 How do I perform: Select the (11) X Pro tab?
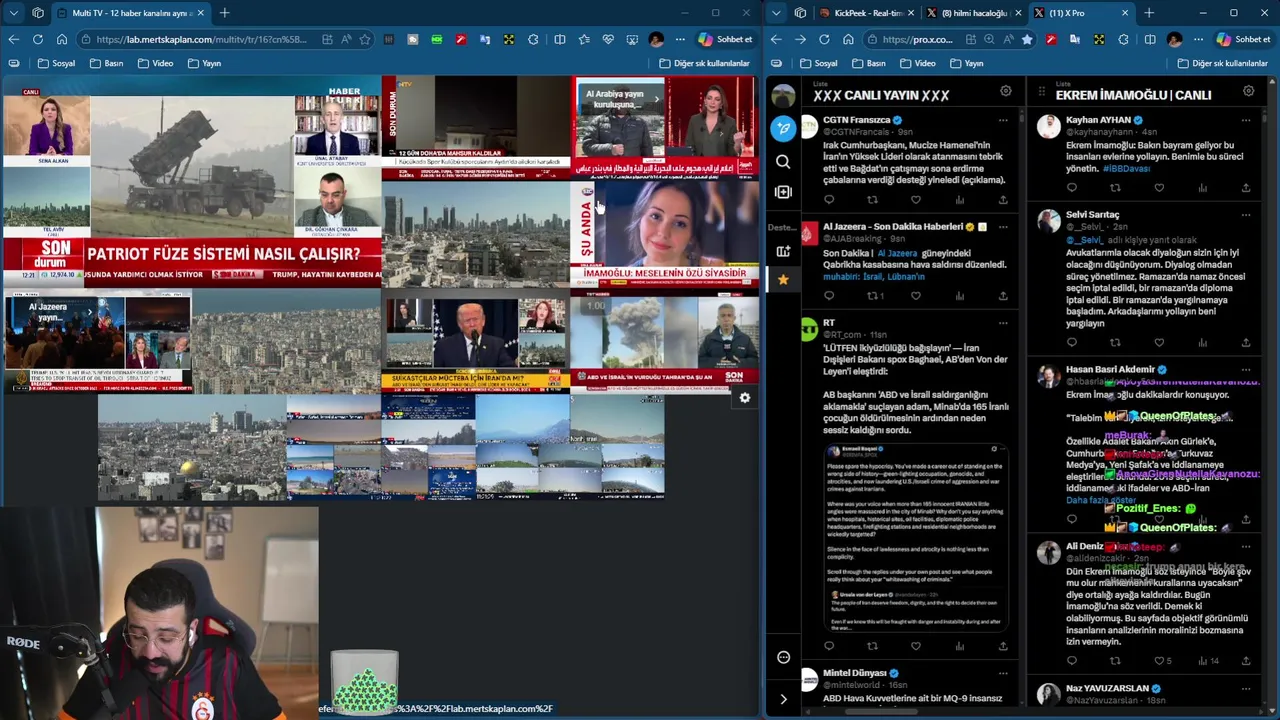pyautogui.click(x=1080, y=13)
